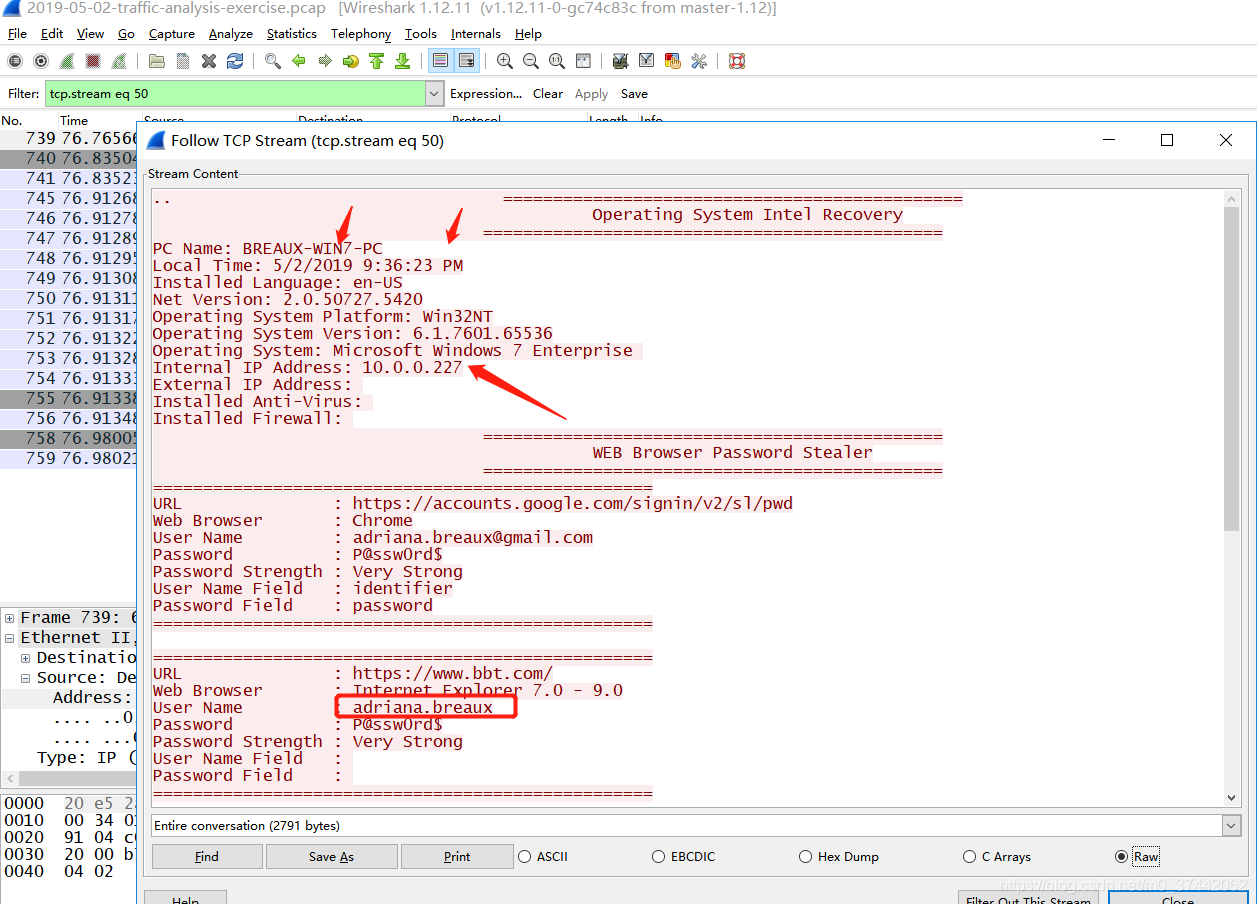Open the Statistics menu
The image size is (1257, 904).
292,34
